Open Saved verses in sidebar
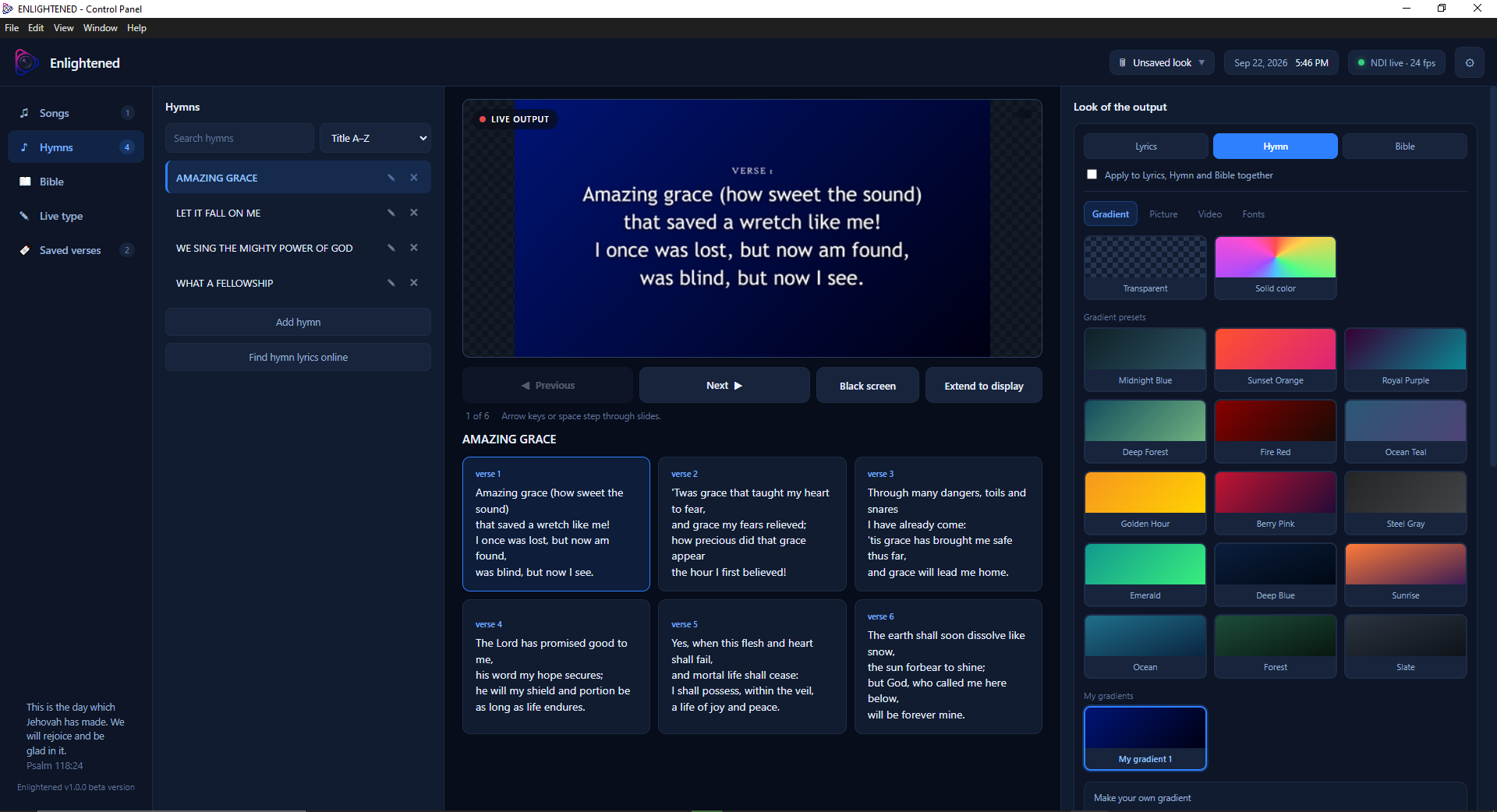 tap(76, 250)
